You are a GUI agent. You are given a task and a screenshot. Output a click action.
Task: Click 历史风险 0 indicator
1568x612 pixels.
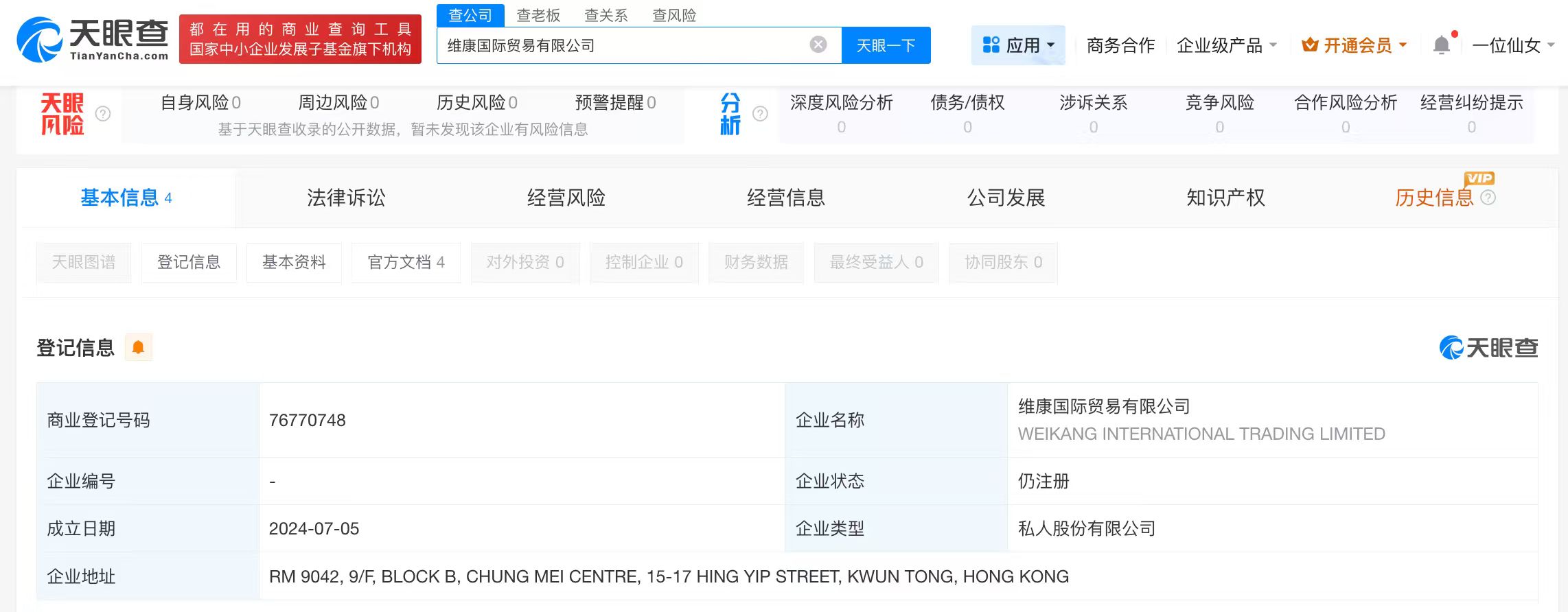477,103
